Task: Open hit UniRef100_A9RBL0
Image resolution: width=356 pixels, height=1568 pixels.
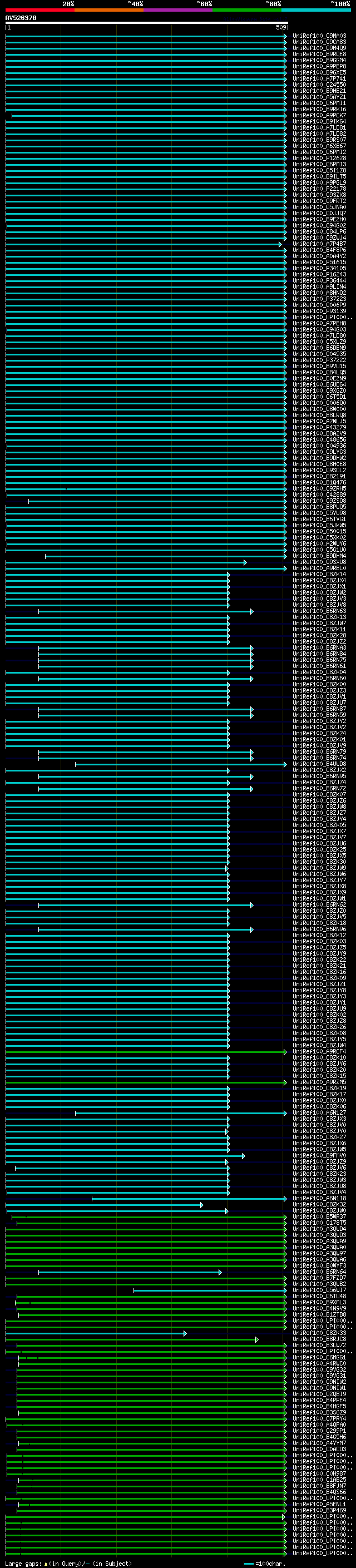Action: (319, 568)
